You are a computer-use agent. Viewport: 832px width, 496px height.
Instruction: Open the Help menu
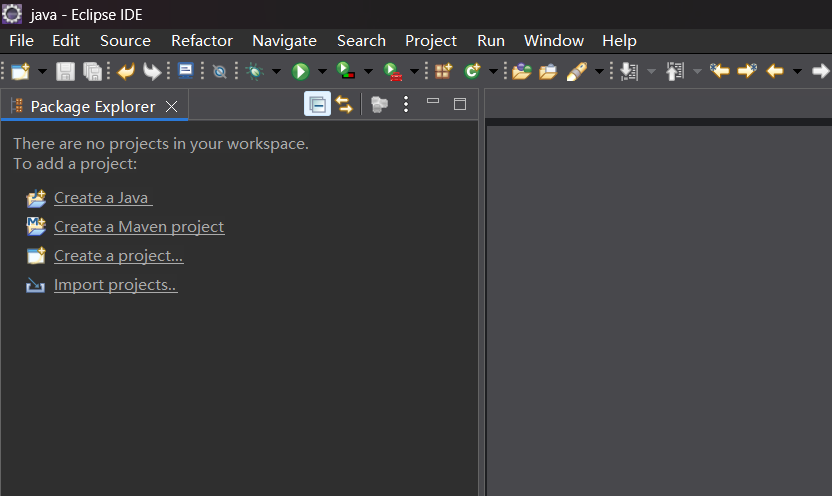pos(619,41)
